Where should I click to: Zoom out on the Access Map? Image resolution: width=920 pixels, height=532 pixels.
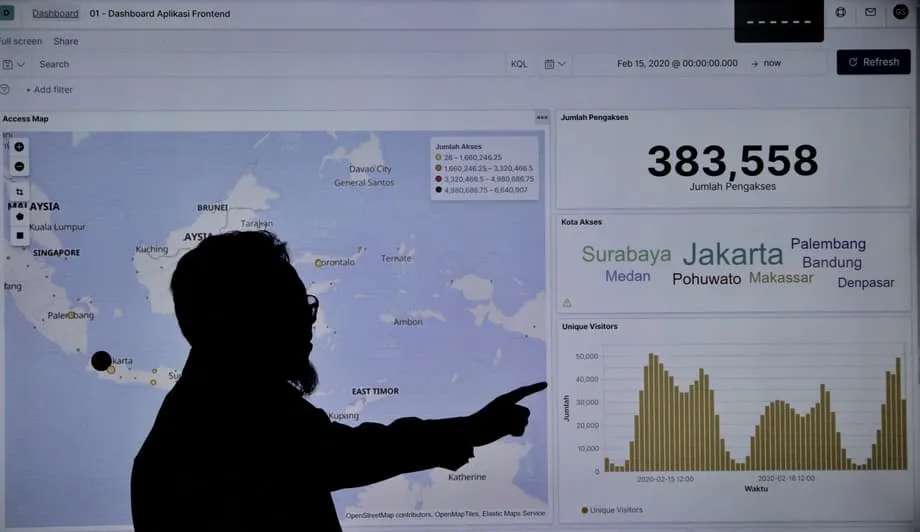pyautogui.click(x=19, y=167)
